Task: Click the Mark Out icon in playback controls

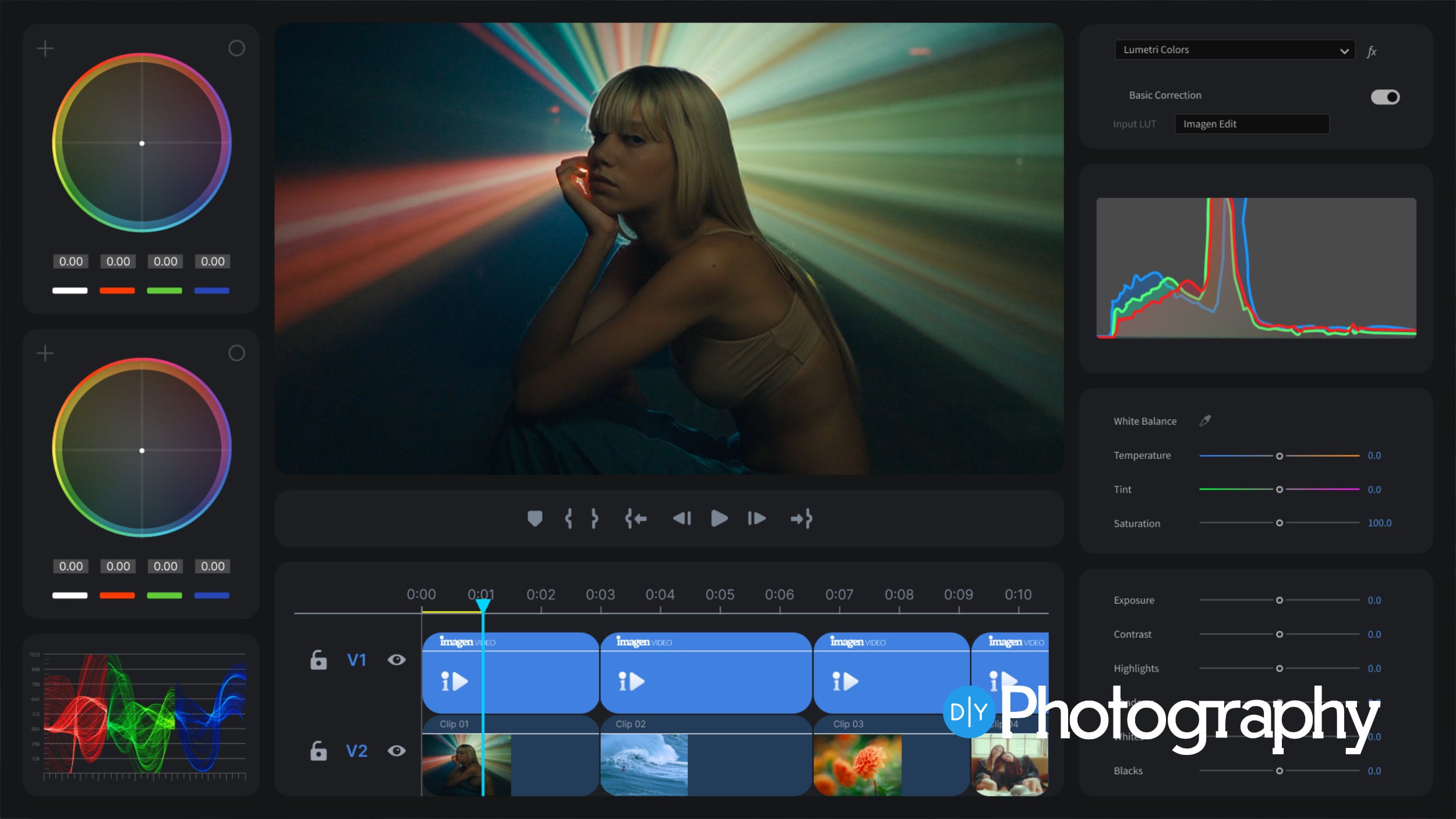Action: (594, 518)
